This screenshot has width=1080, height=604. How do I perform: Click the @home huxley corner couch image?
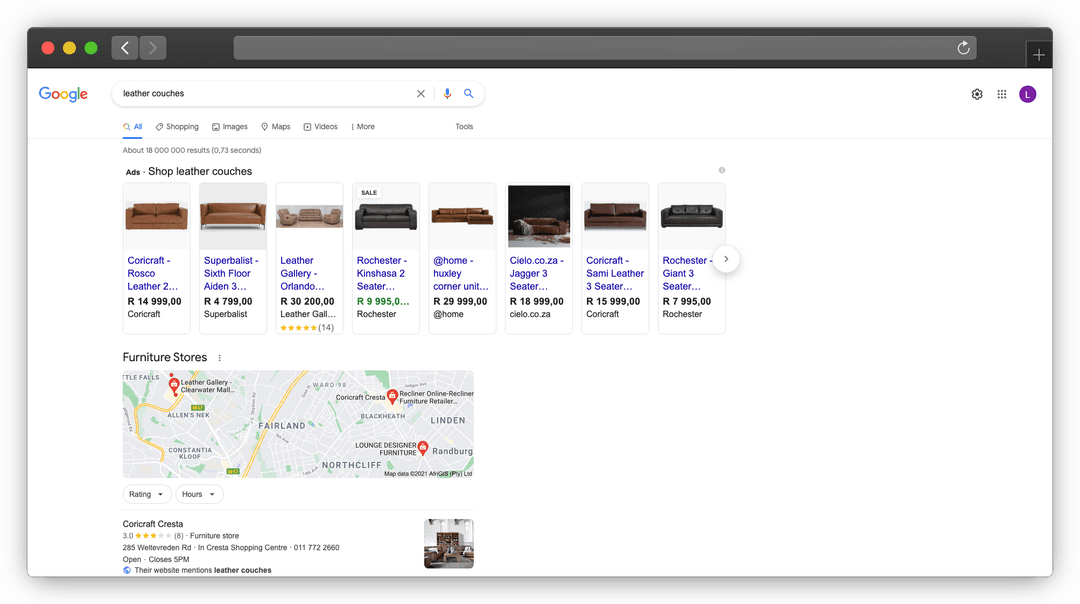click(x=462, y=216)
